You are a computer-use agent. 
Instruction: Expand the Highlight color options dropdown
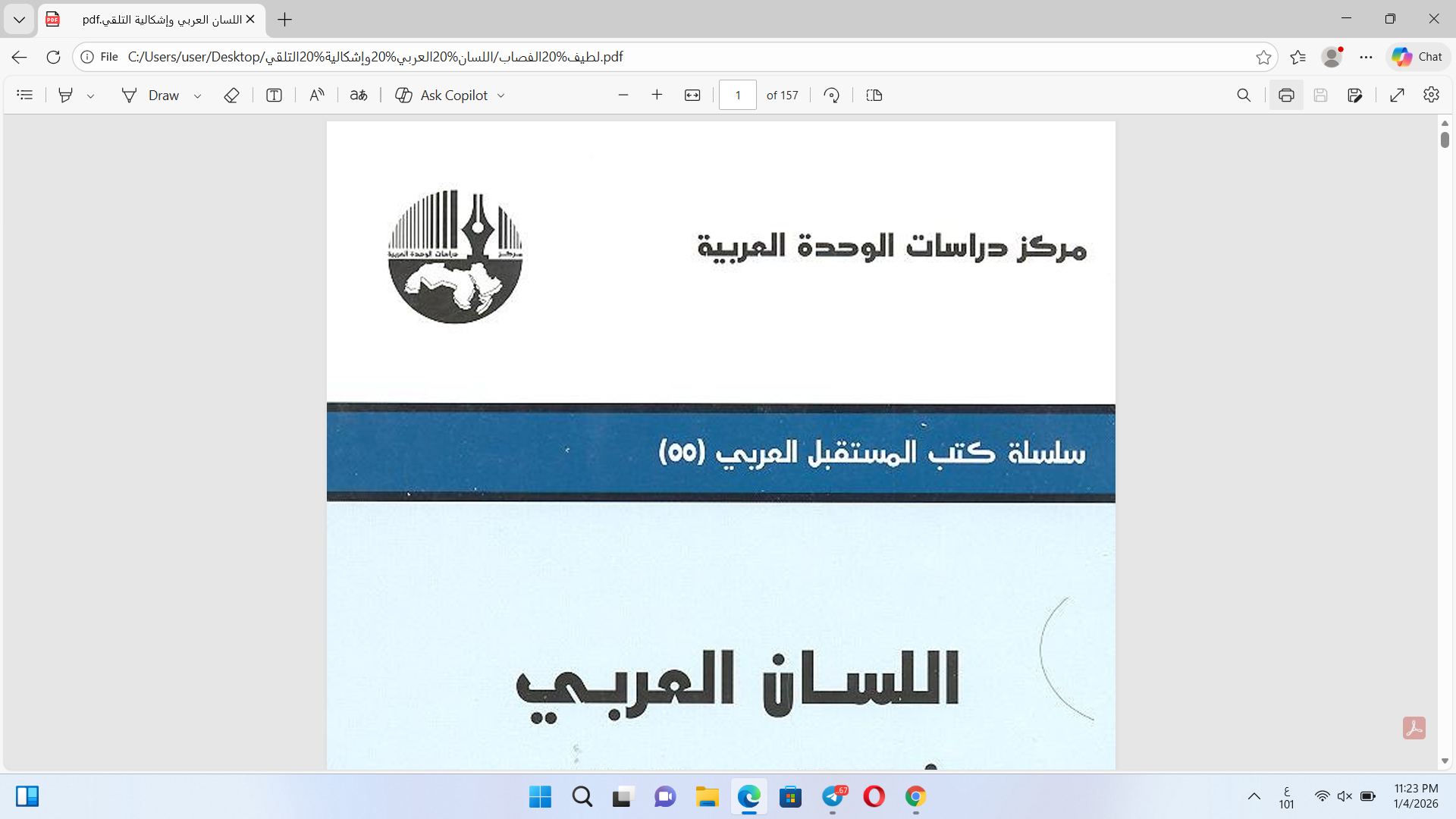coord(90,96)
